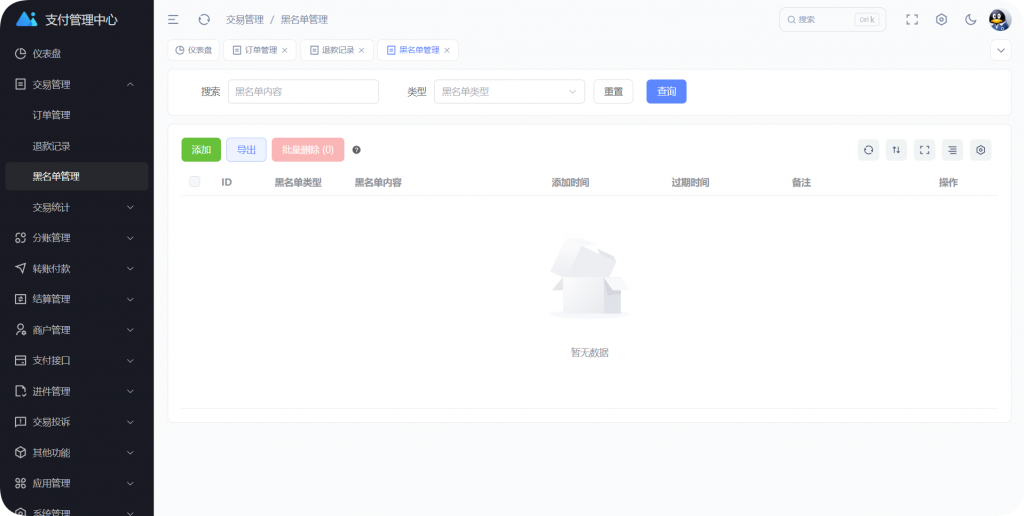Viewport: 1024px width, 516px height.
Task: Click the 添加时间 column header
Action: coord(570,182)
